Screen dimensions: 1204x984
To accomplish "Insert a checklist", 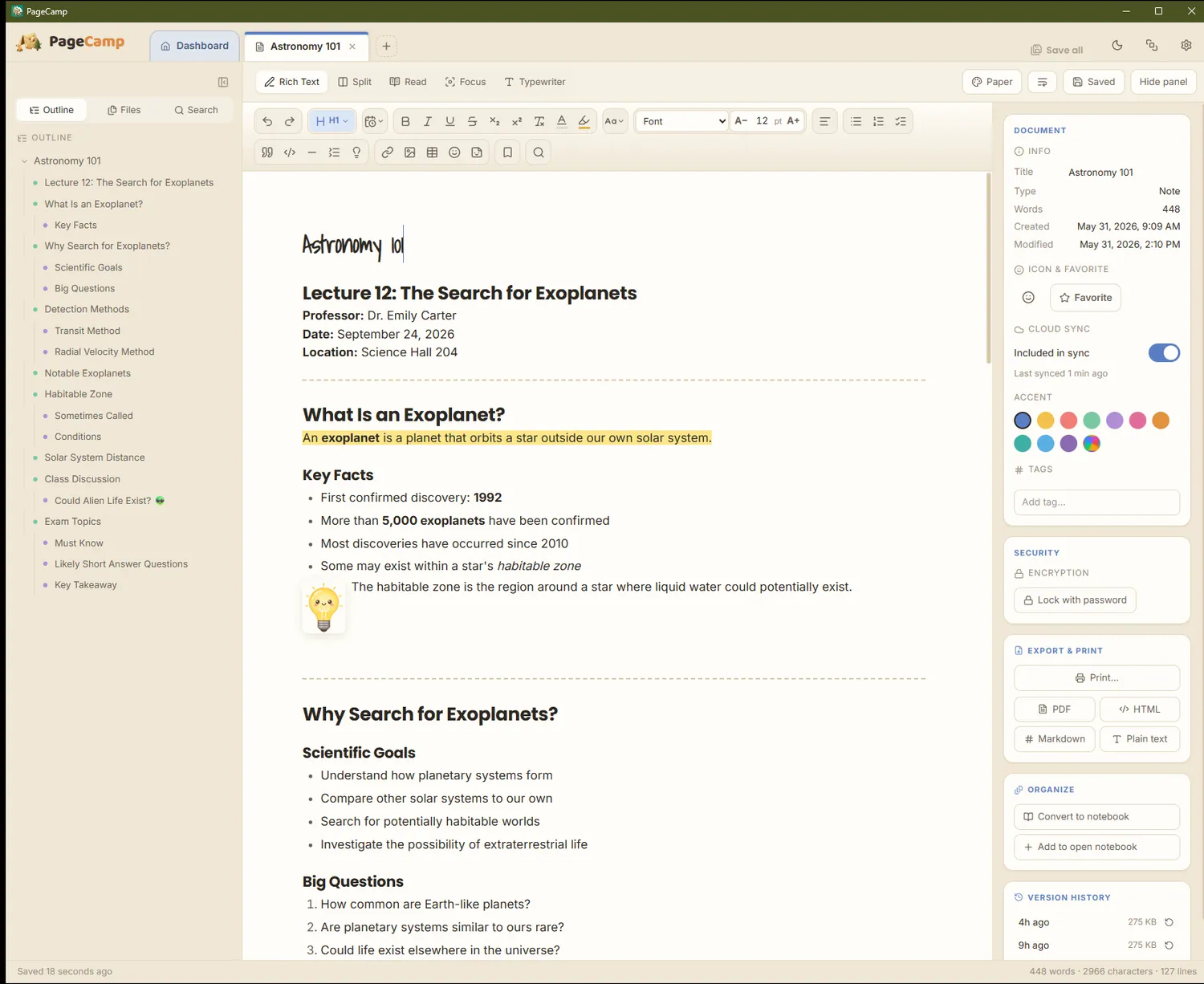I will click(x=901, y=121).
